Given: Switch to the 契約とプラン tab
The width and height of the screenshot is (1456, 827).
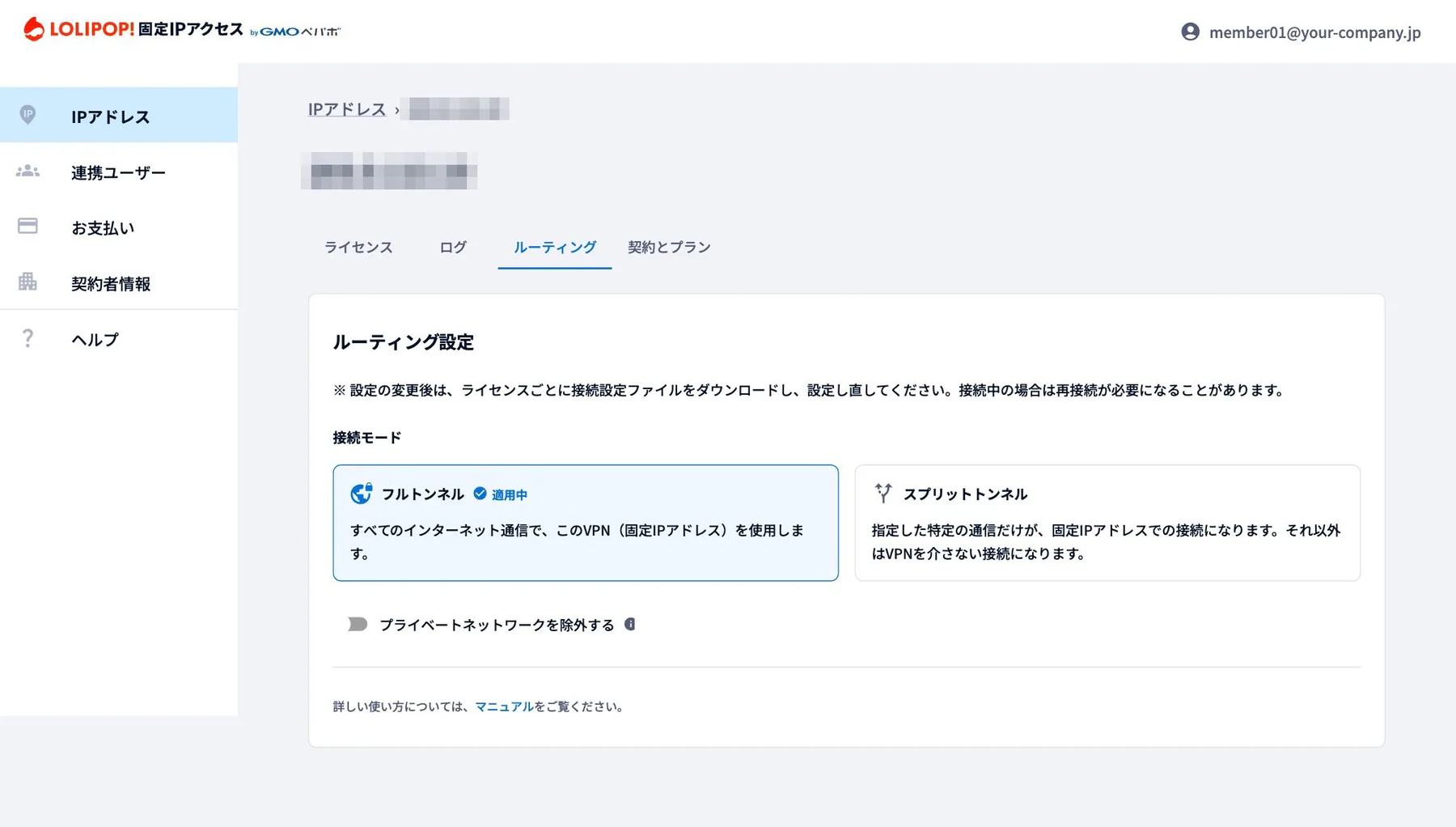Looking at the screenshot, I should click(x=669, y=247).
